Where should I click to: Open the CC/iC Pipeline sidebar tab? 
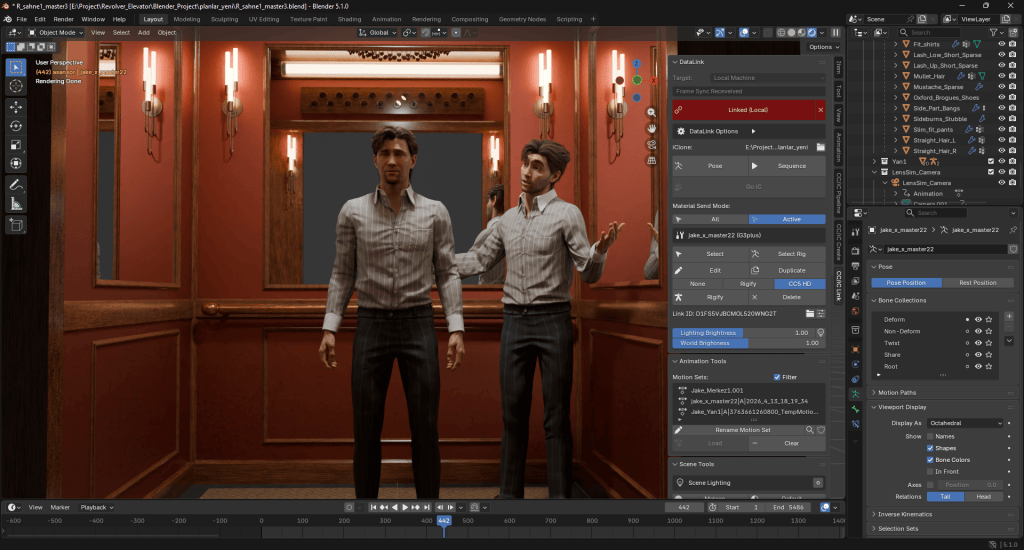tap(839, 193)
